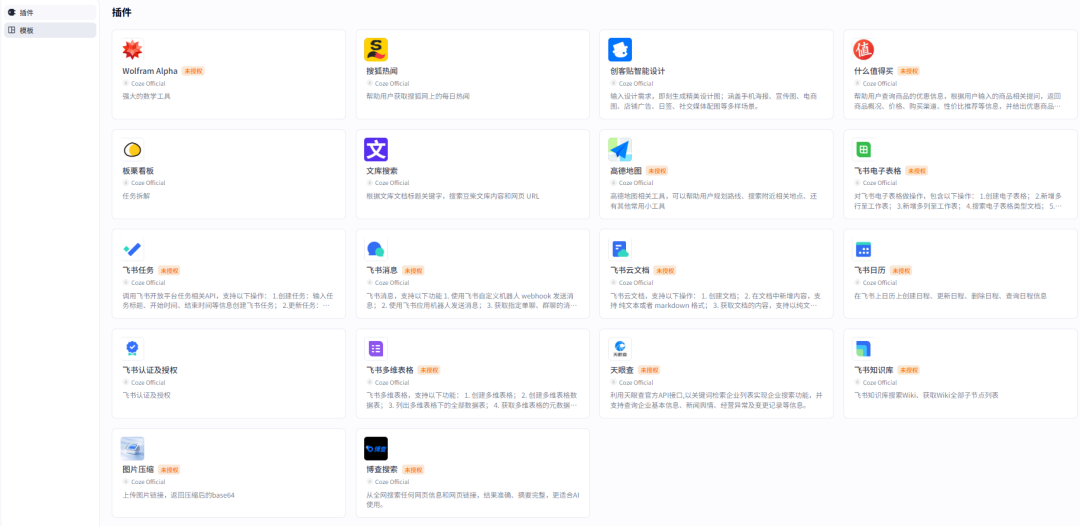
Task: Click Coze Official avatar in 搜狐热闻 card
Action: pyautogui.click(x=369, y=83)
